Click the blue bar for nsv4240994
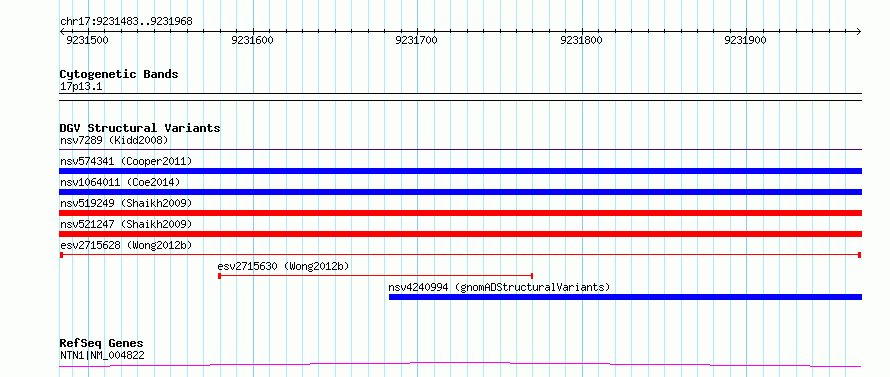Image resolution: width=890 pixels, height=377 pixels. (625, 297)
